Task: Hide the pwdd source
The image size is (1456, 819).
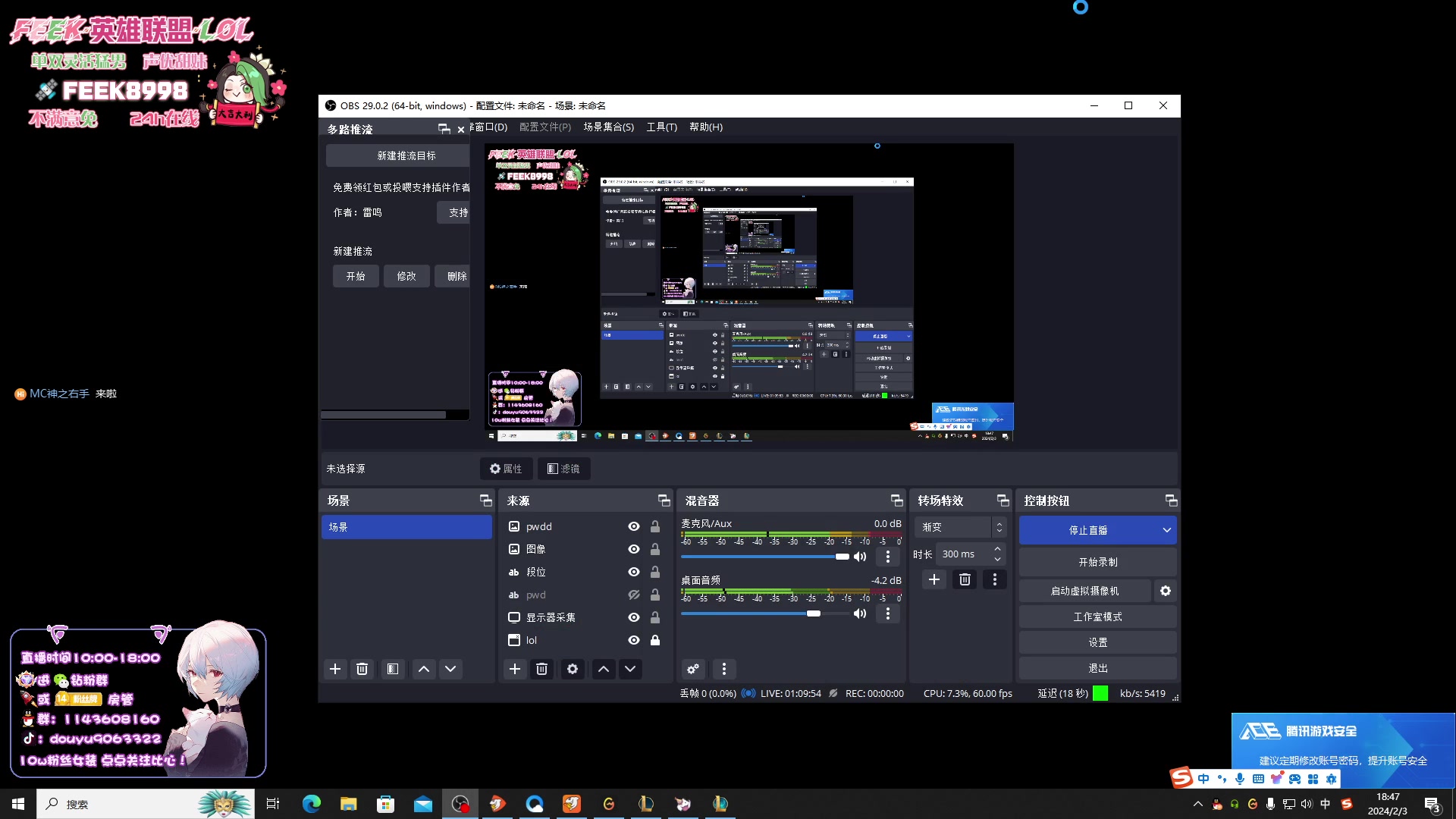Action: click(634, 526)
